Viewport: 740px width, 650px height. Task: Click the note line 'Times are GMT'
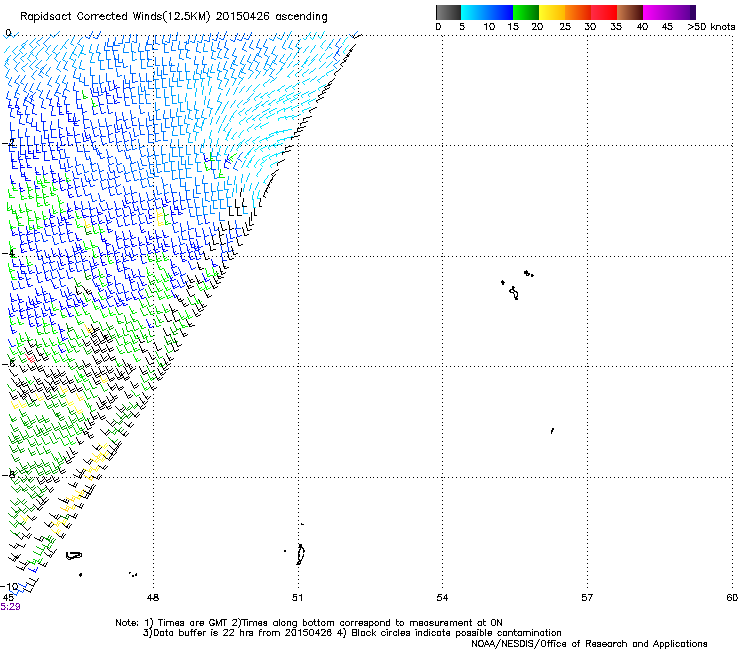193,623
